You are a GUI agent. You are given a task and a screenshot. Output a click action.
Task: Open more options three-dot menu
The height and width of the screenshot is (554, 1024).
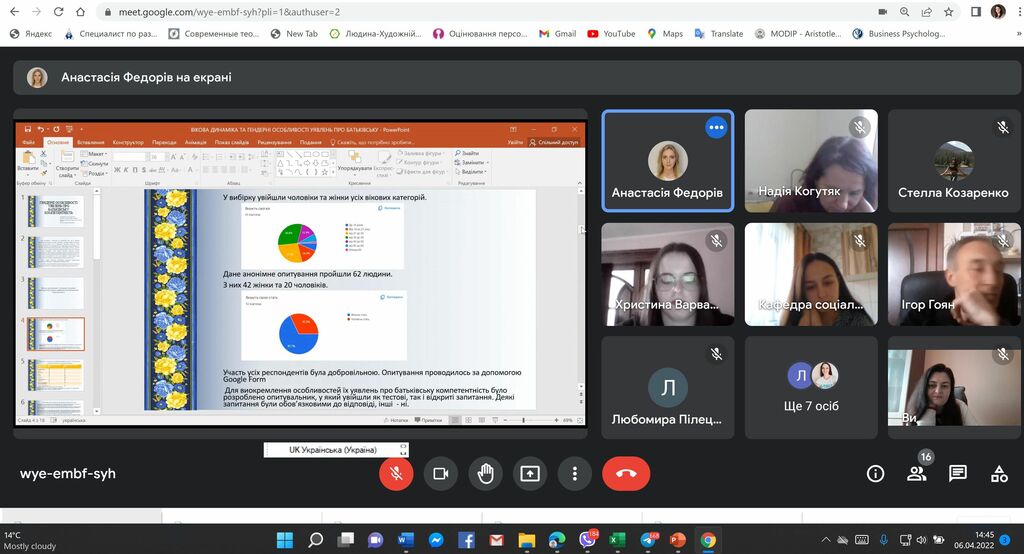click(x=574, y=473)
